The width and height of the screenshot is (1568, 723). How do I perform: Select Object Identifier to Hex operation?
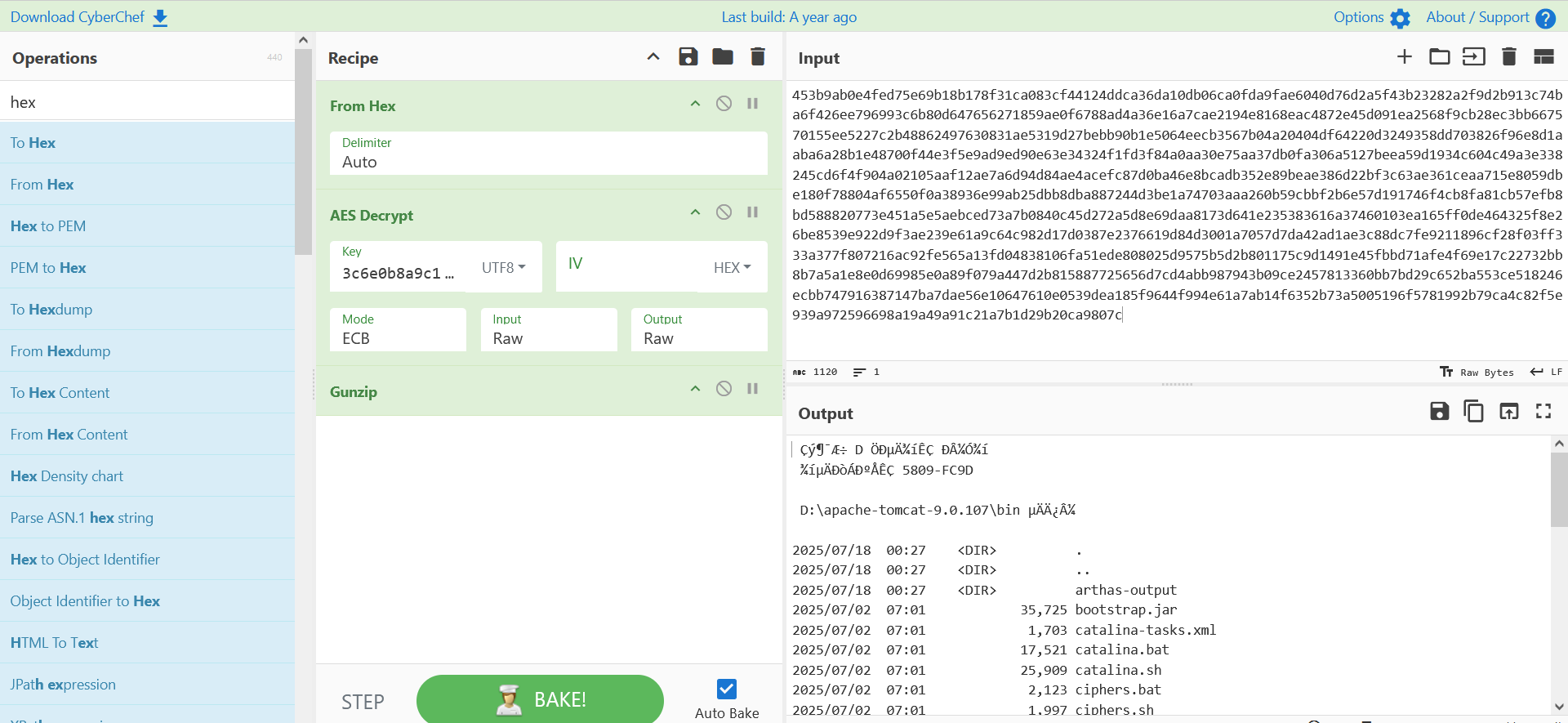point(147,601)
